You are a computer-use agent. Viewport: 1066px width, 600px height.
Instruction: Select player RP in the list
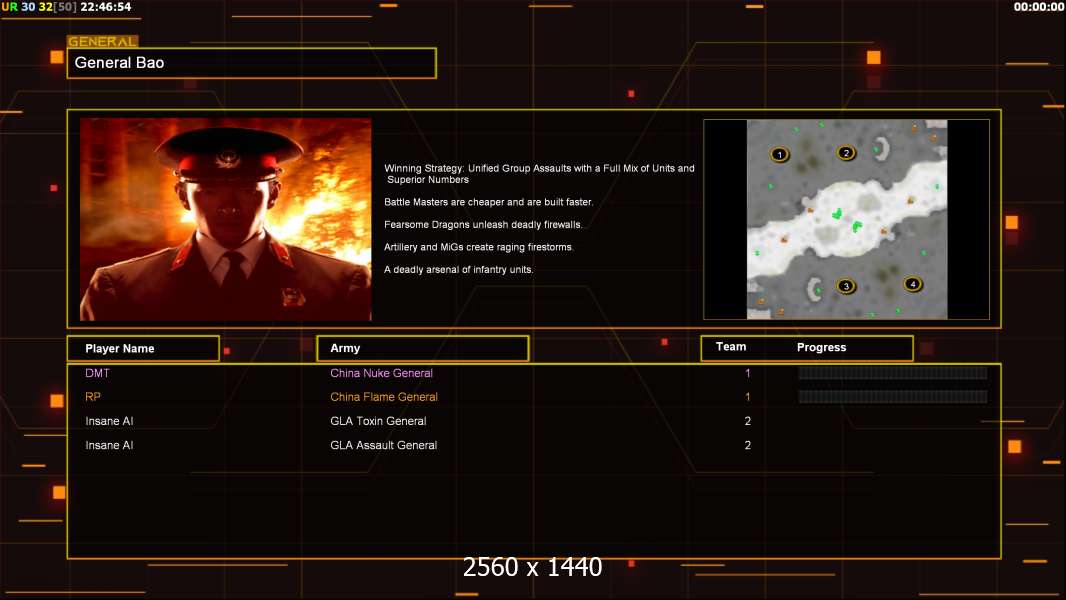tap(92, 397)
